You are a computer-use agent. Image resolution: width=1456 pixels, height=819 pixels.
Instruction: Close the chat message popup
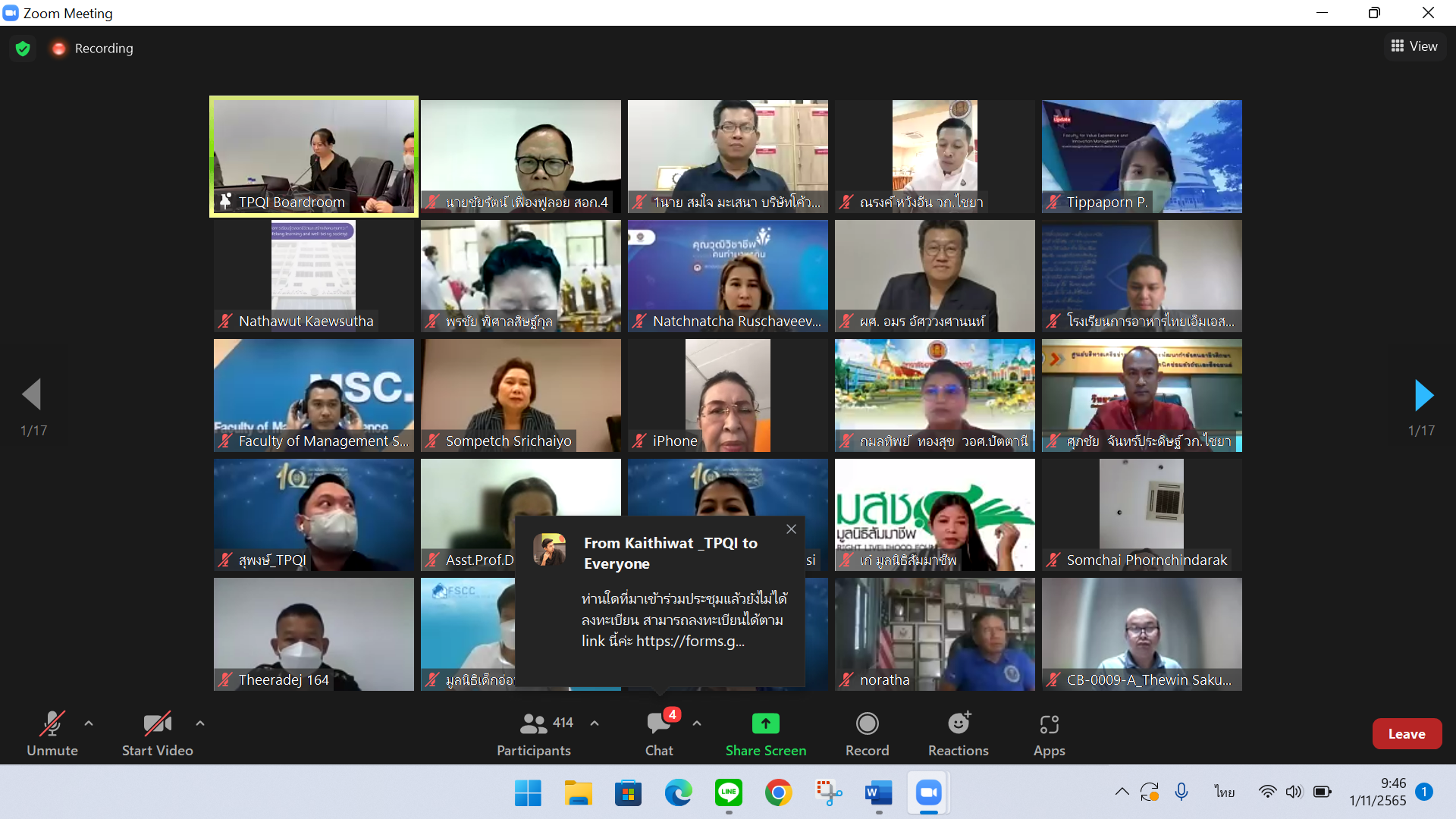[x=791, y=529]
